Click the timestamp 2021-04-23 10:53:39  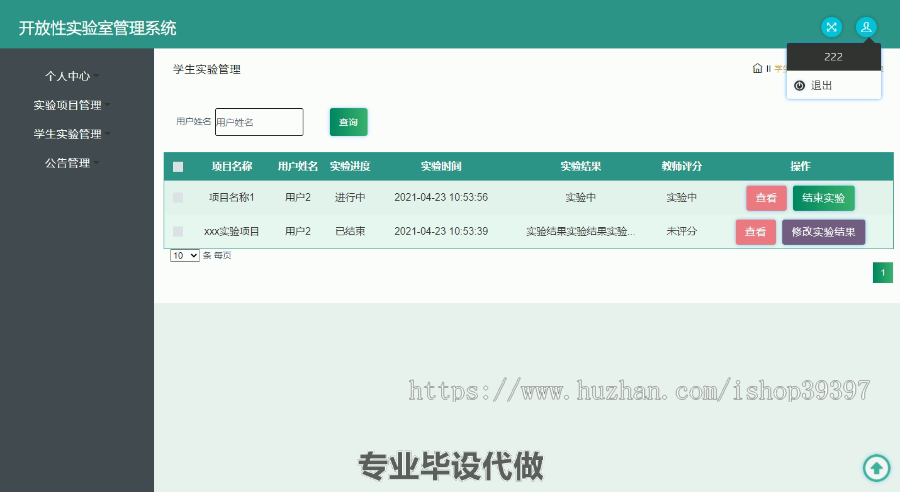pos(441,231)
